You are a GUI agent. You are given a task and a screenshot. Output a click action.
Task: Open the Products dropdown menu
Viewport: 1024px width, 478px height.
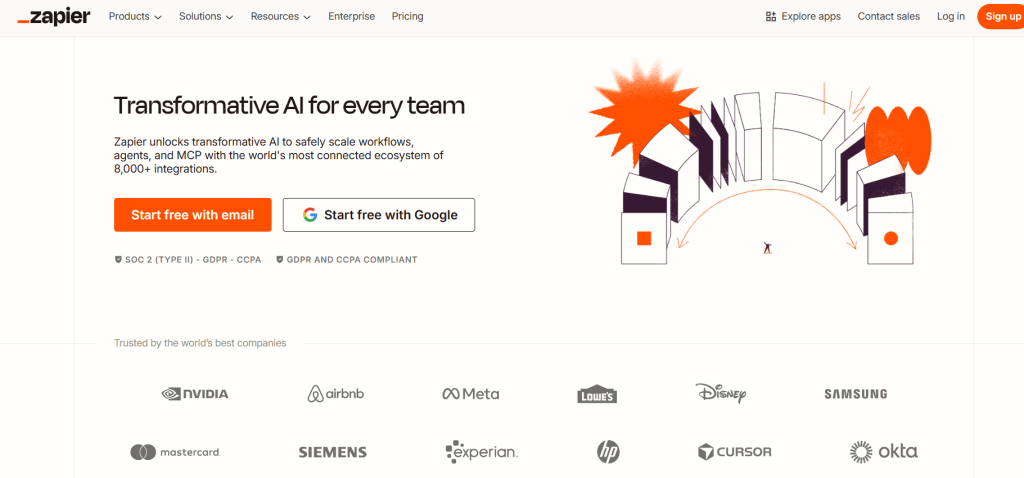coord(135,16)
